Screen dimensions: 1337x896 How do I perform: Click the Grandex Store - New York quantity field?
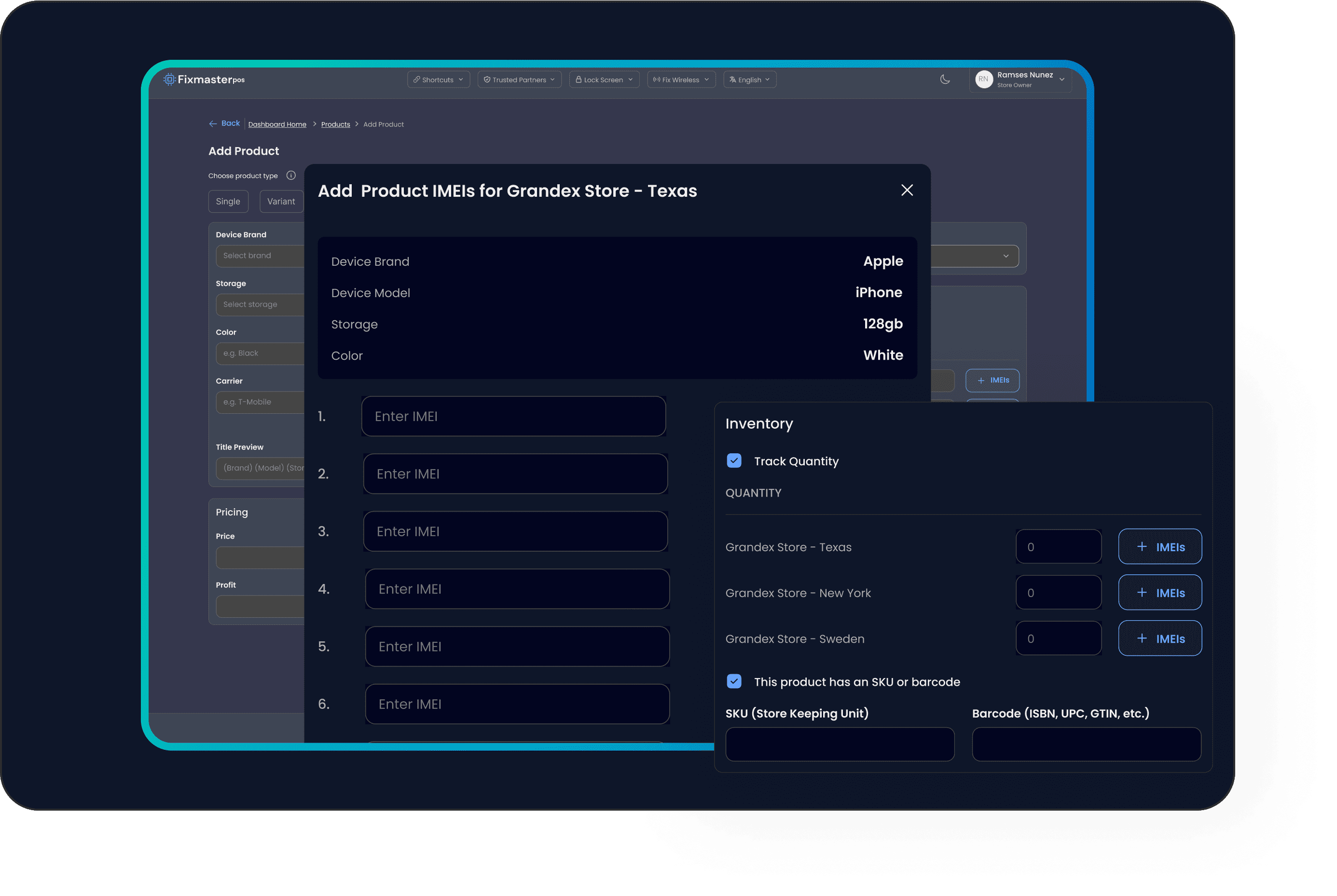point(1058,593)
